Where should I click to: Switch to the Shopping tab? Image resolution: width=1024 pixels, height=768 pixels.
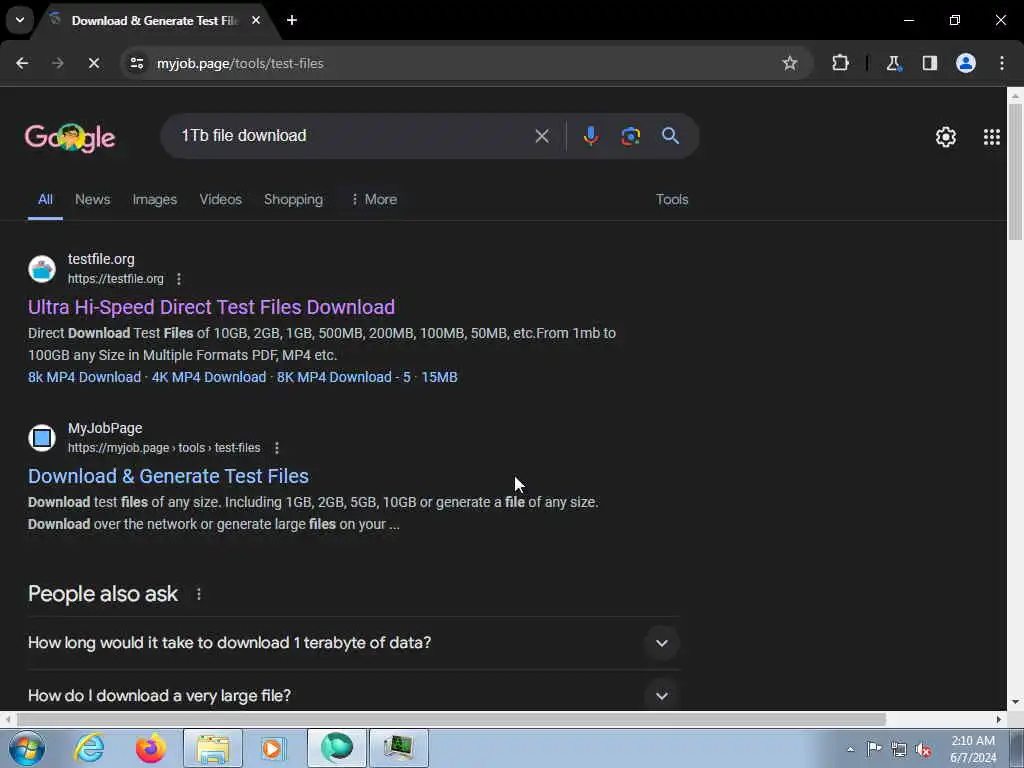point(293,199)
